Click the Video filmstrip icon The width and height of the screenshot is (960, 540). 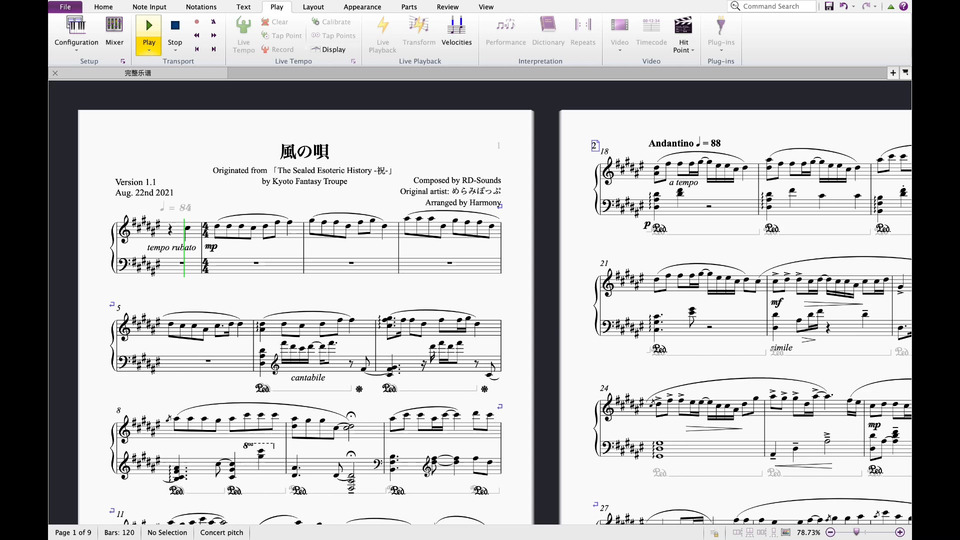620,25
